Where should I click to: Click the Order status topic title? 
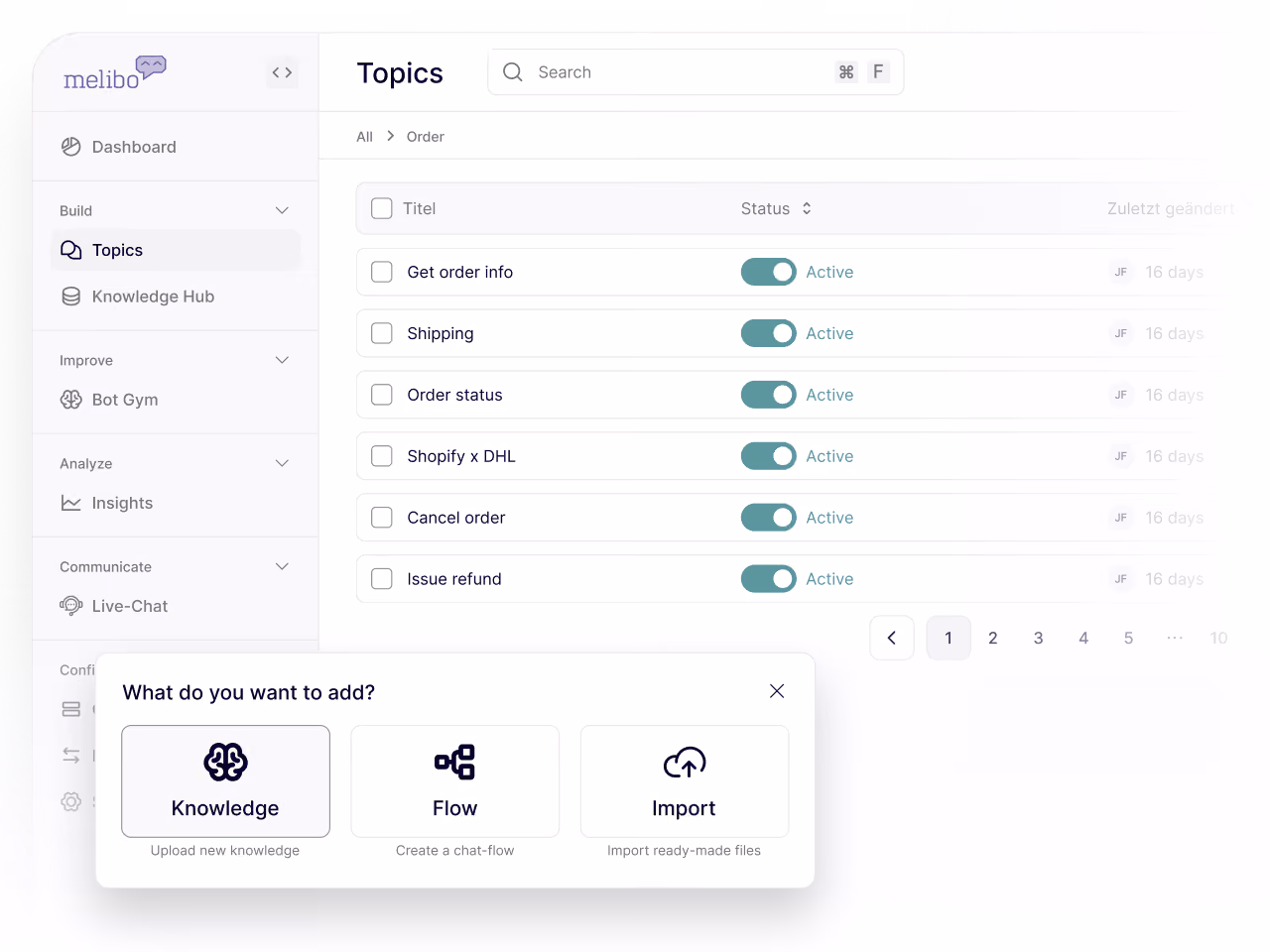pyautogui.click(x=455, y=395)
